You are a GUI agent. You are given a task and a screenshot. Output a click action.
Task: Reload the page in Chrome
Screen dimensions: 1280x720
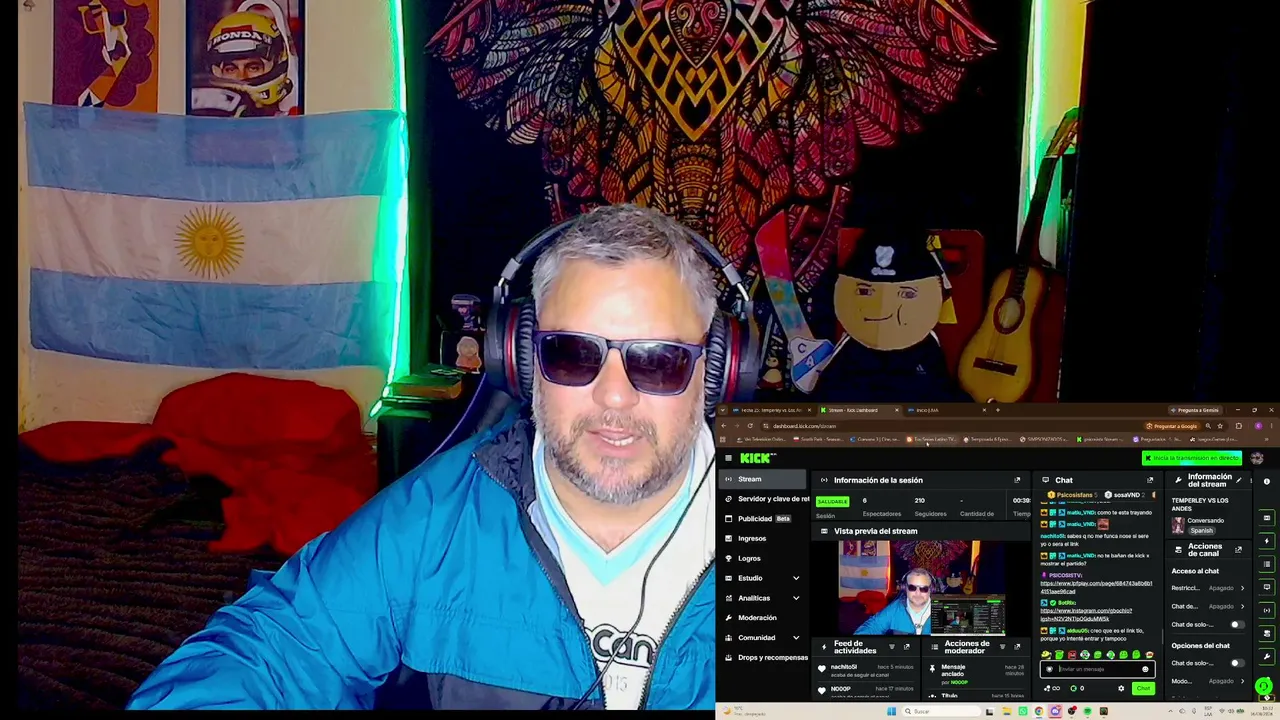coord(750,426)
